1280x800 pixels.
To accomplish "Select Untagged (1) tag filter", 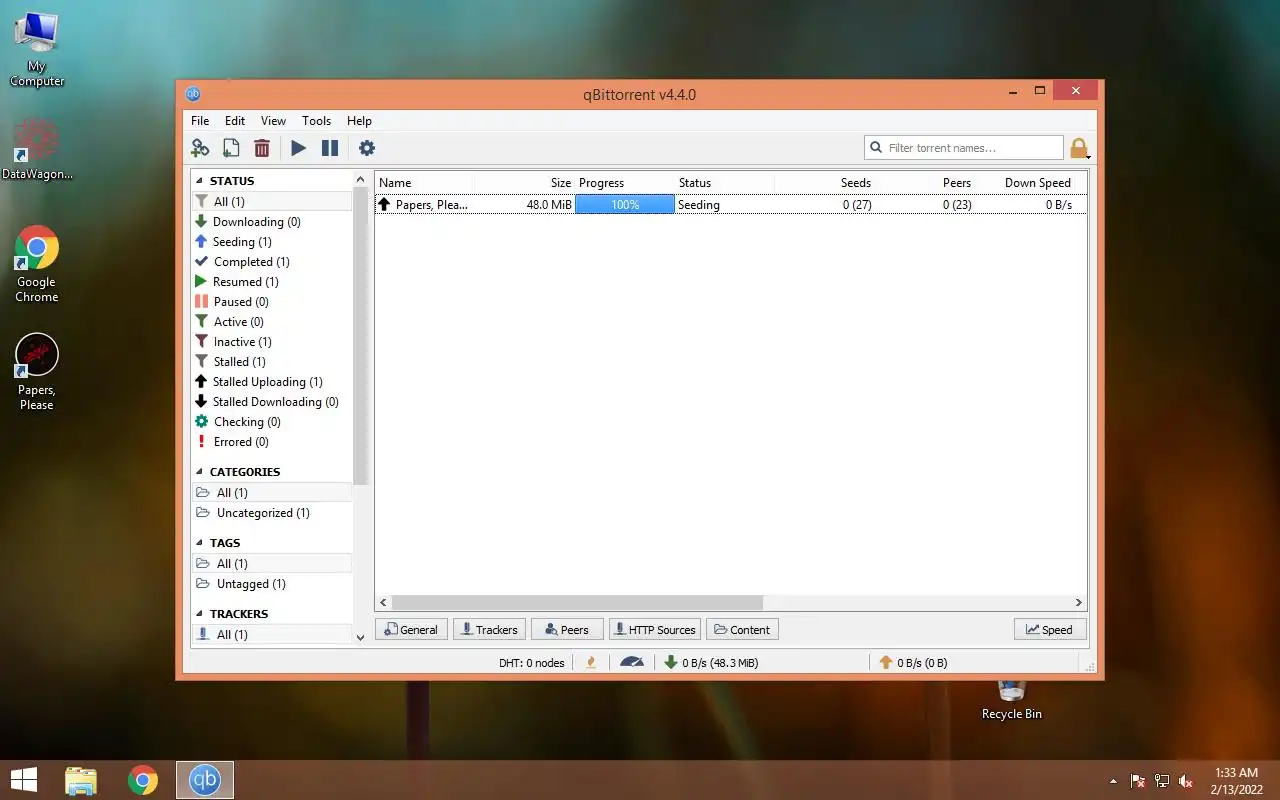I will pos(272,584).
